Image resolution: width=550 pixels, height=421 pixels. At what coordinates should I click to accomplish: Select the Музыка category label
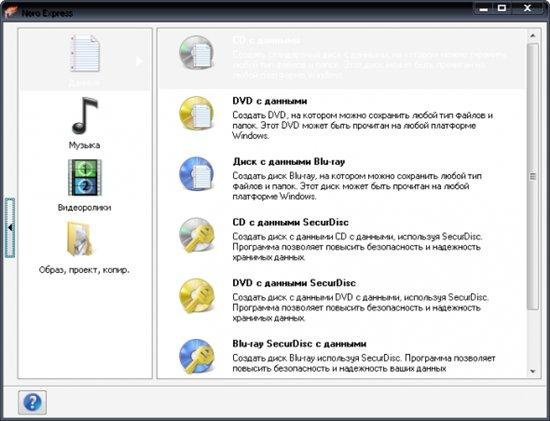pyautogui.click(x=85, y=145)
